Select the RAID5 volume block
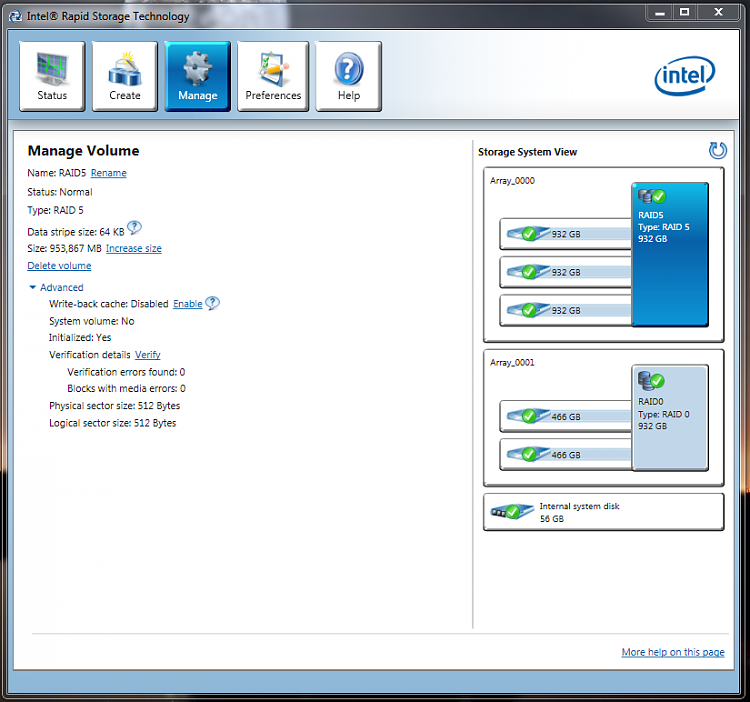 [670, 254]
